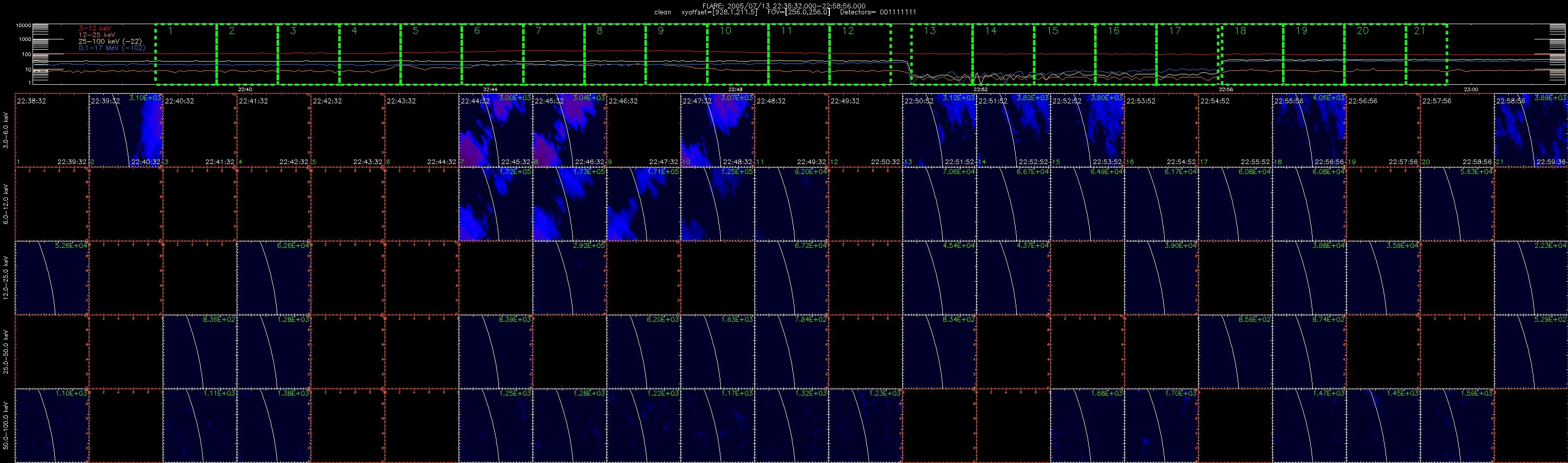Click the Detectors= 001111111 header text
Viewport: 1568px width, 463px height.
coord(878,12)
